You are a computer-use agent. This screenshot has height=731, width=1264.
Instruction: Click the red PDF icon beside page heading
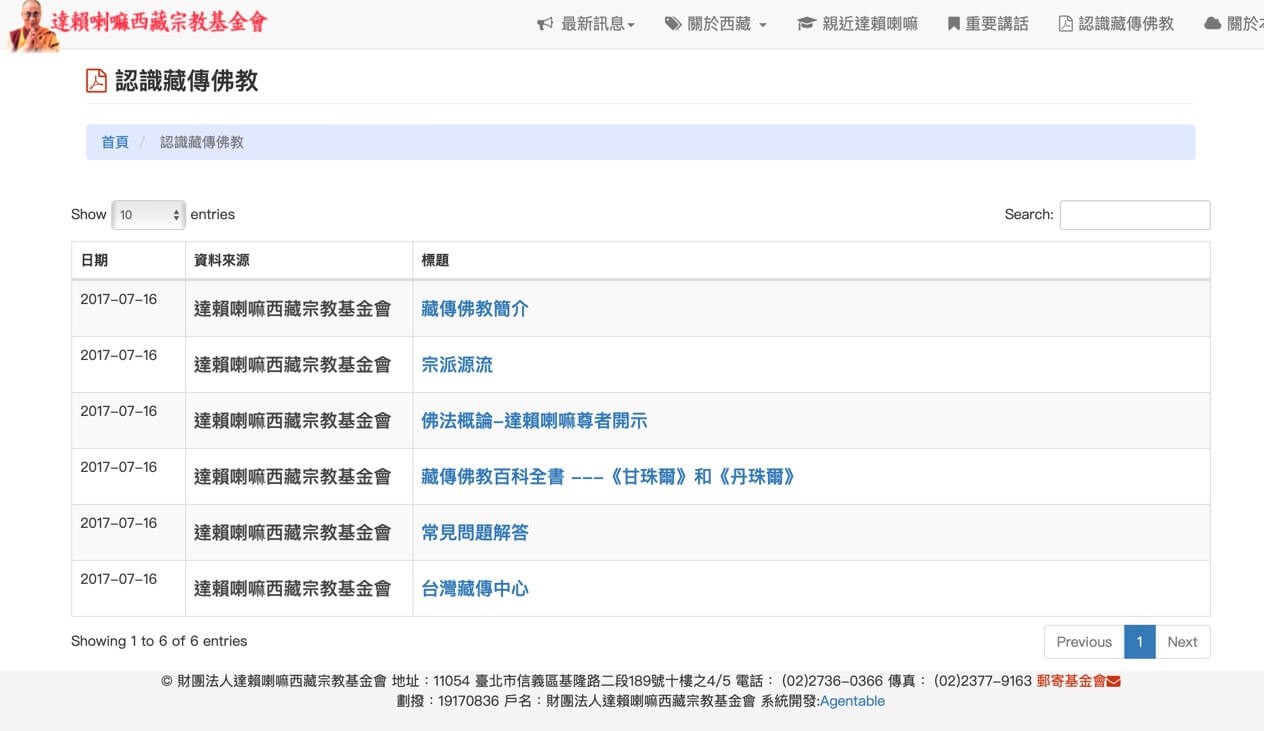[x=96, y=81]
